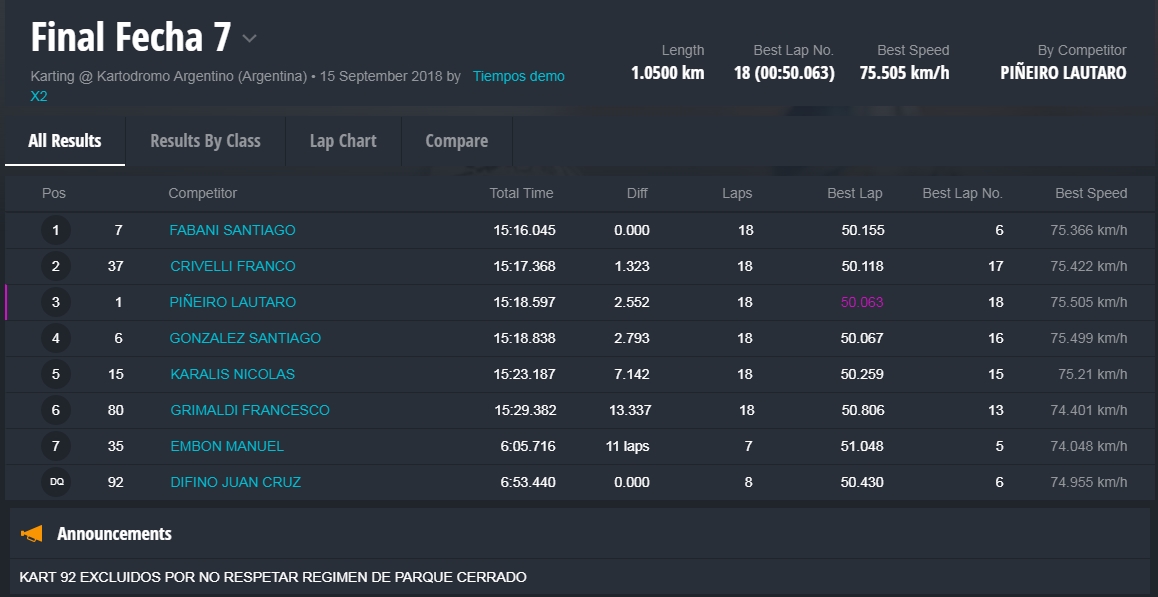Click position 1 circle badge
The width and height of the screenshot is (1158, 597).
[56, 230]
